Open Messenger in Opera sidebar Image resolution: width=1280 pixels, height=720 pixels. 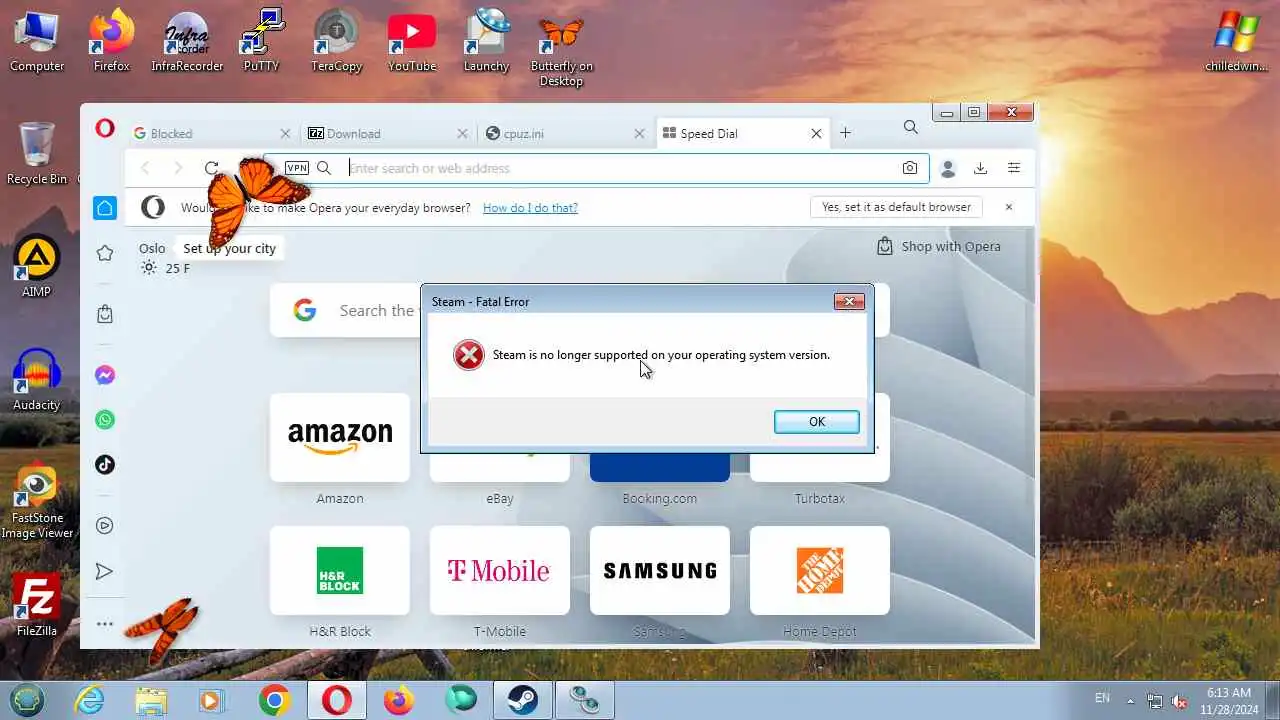(x=105, y=375)
